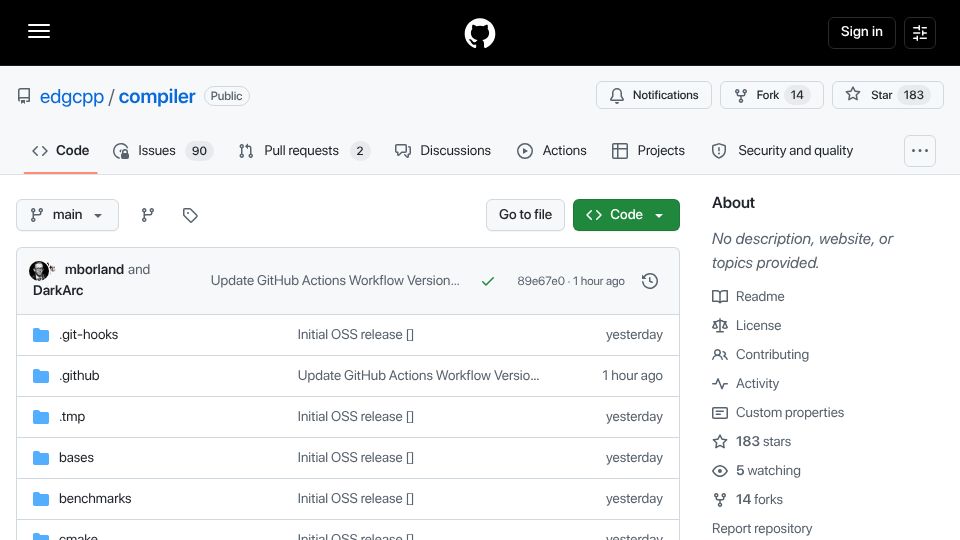Open latest commit message Update GitHub Actions Workflow
960x540 pixels.
point(335,280)
